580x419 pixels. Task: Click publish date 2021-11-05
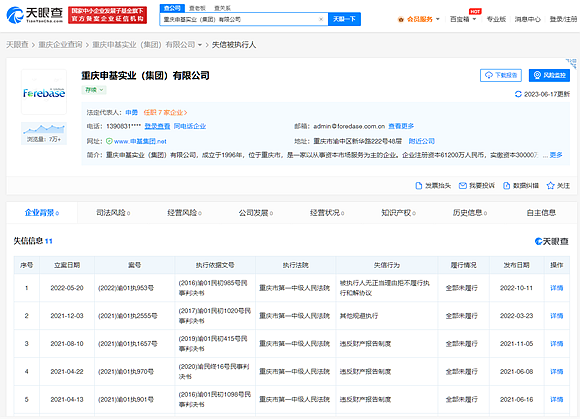point(516,344)
